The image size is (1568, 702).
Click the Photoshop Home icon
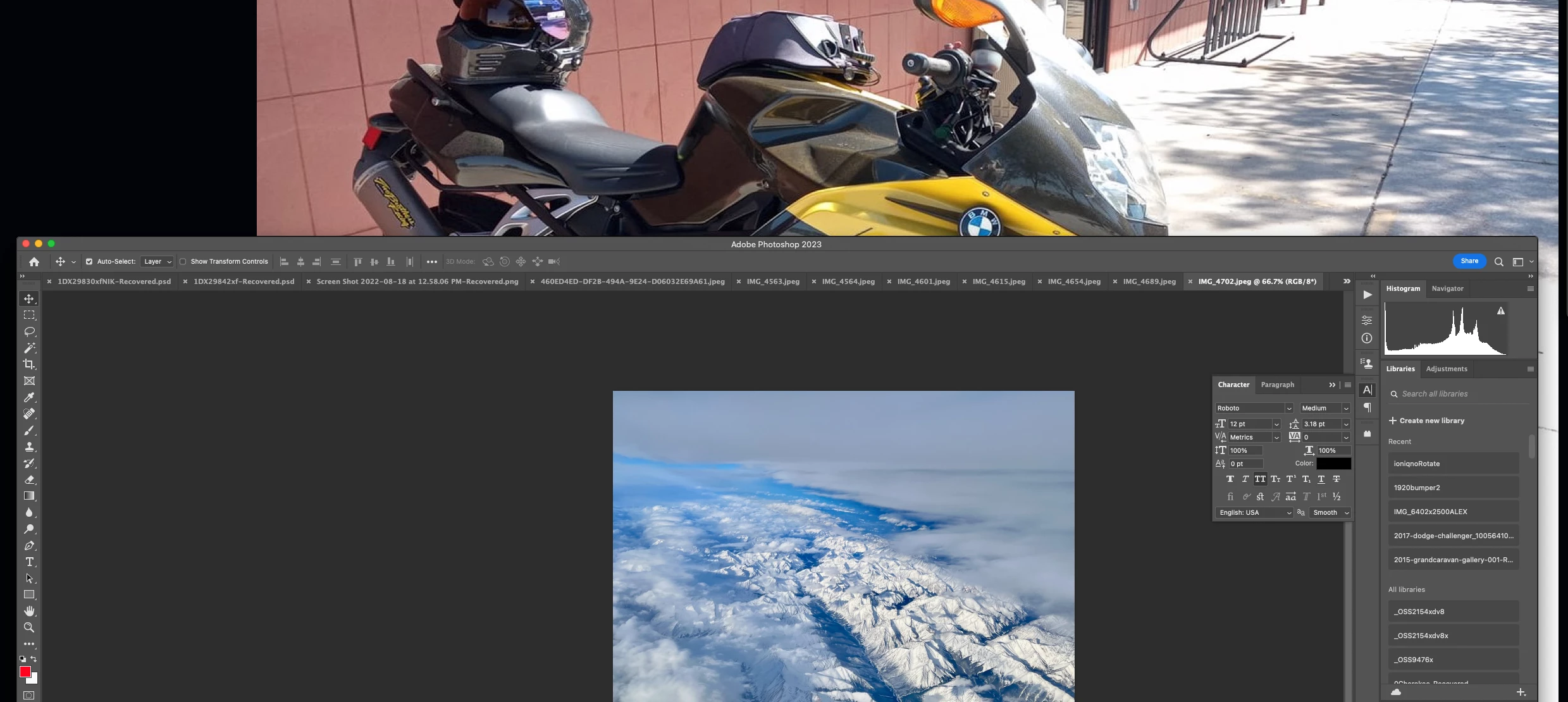coord(34,262)
